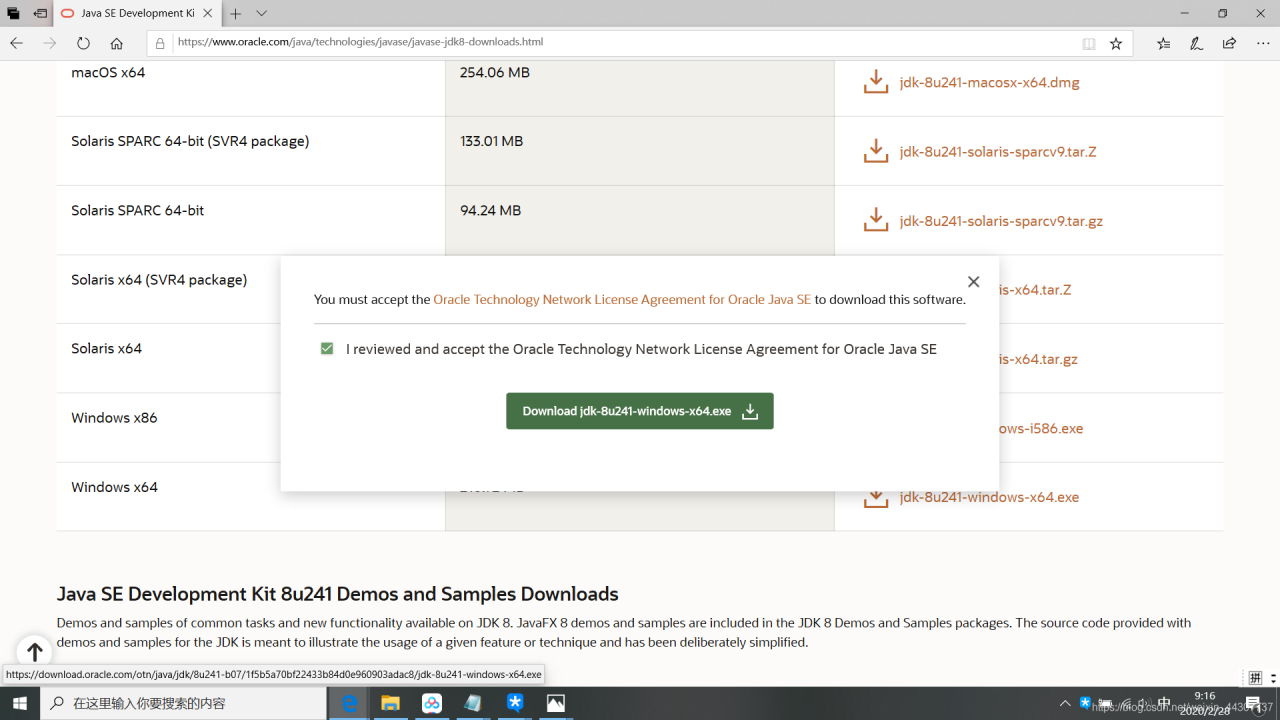Open reading view from the address bar
Screen dimensions: 1280x720
coord(1089,43)
